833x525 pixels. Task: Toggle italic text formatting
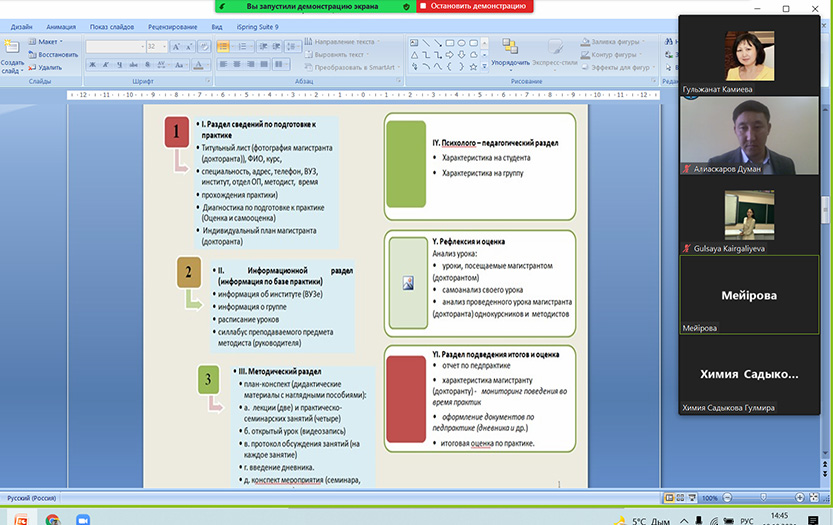(x=104, y=63)
